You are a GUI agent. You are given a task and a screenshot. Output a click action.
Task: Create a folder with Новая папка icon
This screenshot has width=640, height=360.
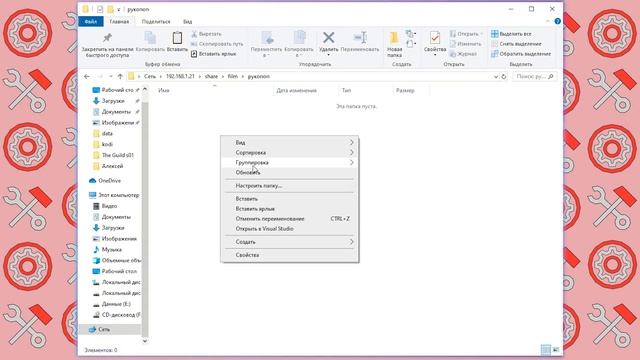click(x=394, y=38)
